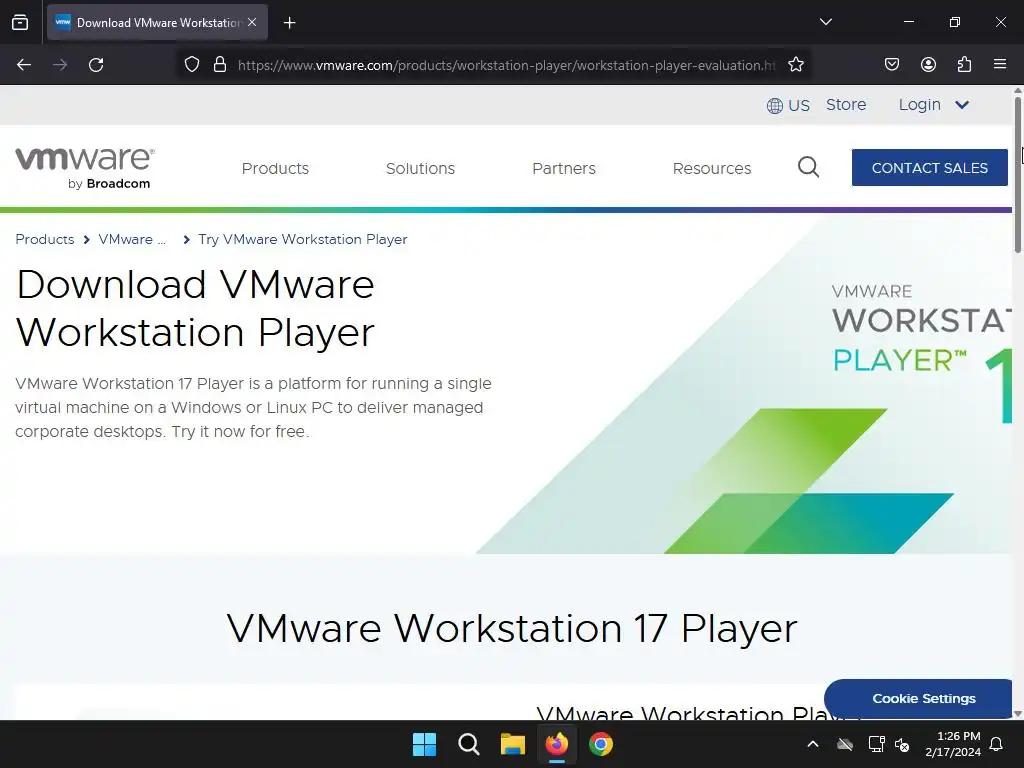Show hidden system tray icons
1024x768 pixels.
pos(812,744)
